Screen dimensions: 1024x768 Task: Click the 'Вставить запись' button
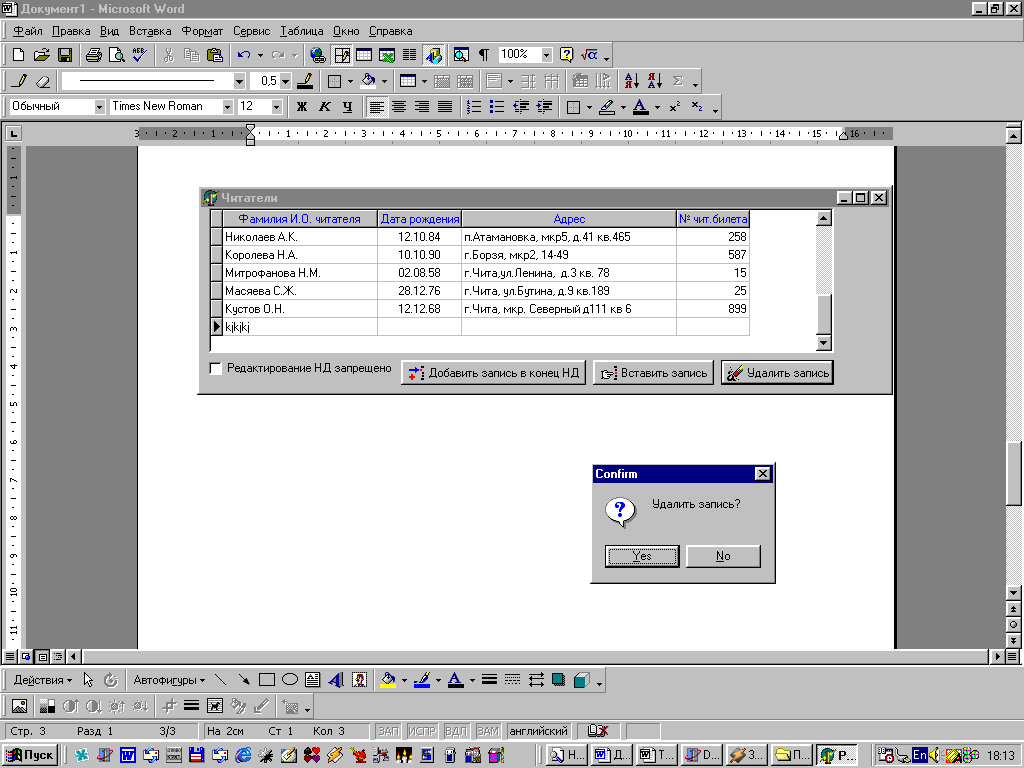(x=653, y=373)
